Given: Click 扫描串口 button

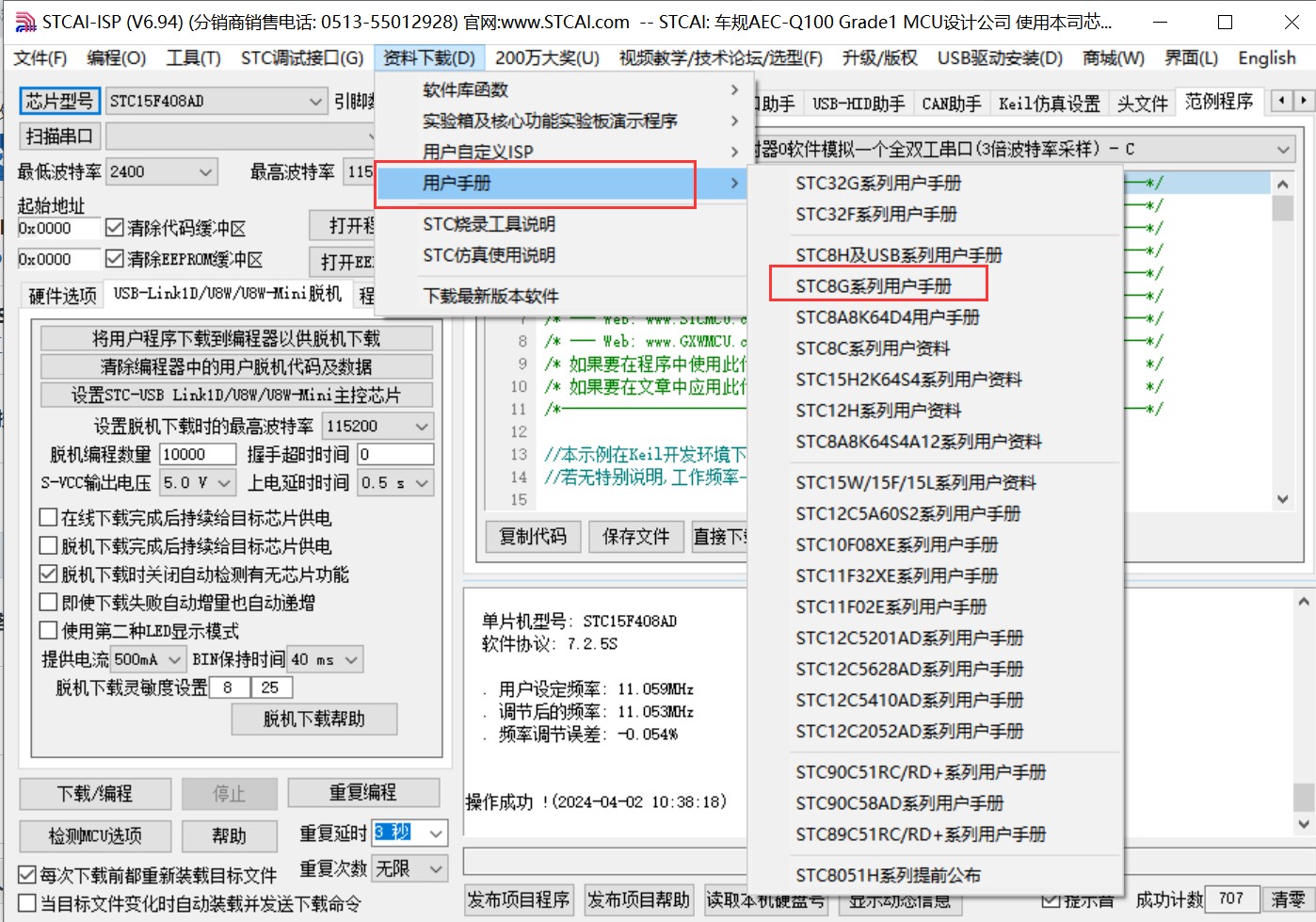Looking at the screenshot, I should click(x=58, y=137).
